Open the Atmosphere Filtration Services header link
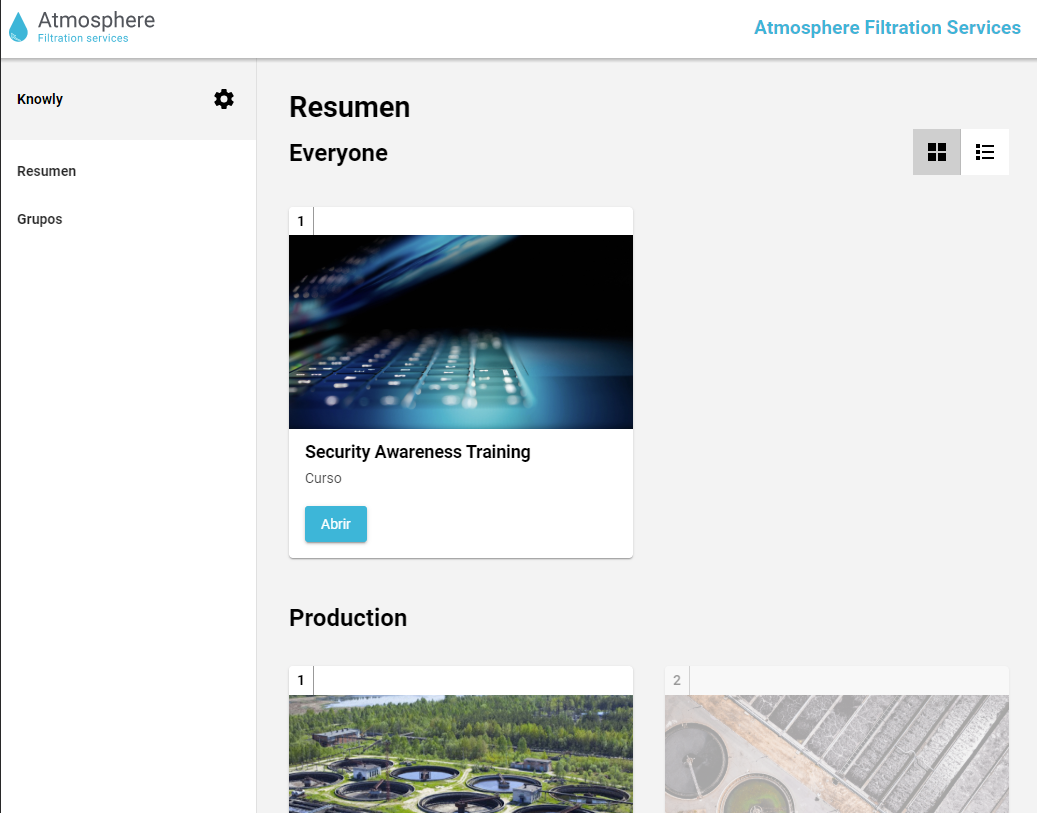Image resolution: width=1037 pixels, height=813 pixels. coord(887,28)
